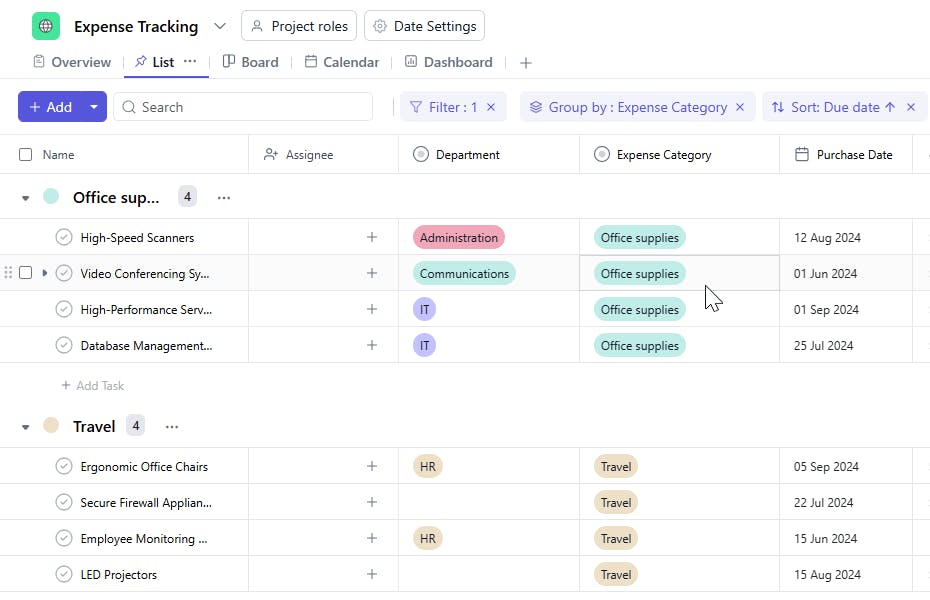The image size is (930, 600).
Task: Open Travel group three-dot menu
Action: pos(172,427)
